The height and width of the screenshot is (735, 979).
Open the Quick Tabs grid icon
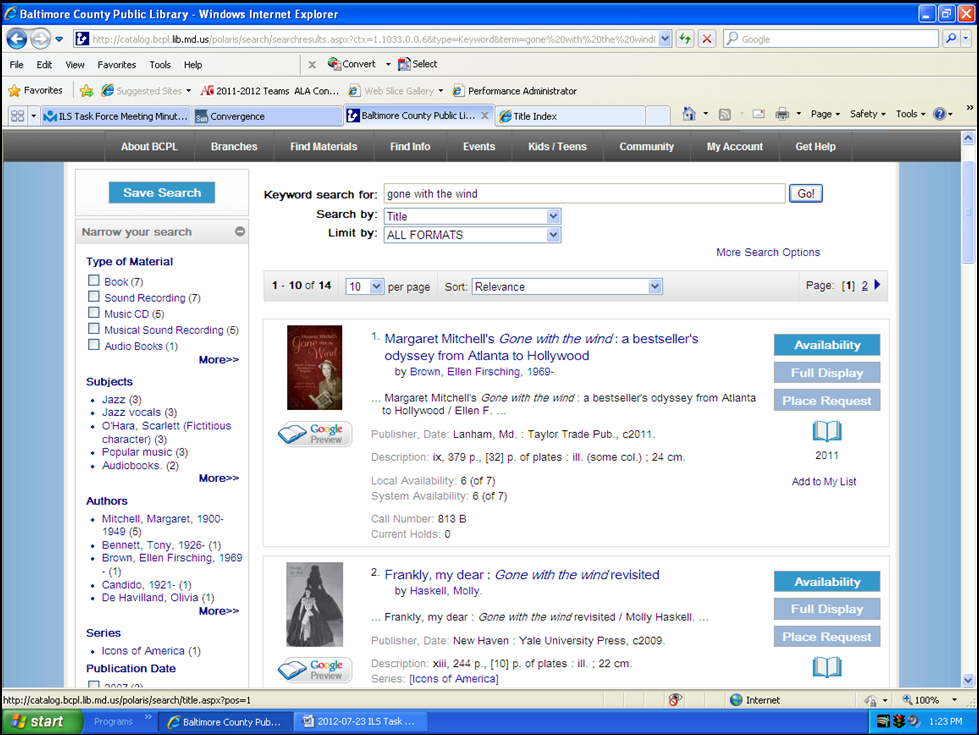tap(17, 116)
